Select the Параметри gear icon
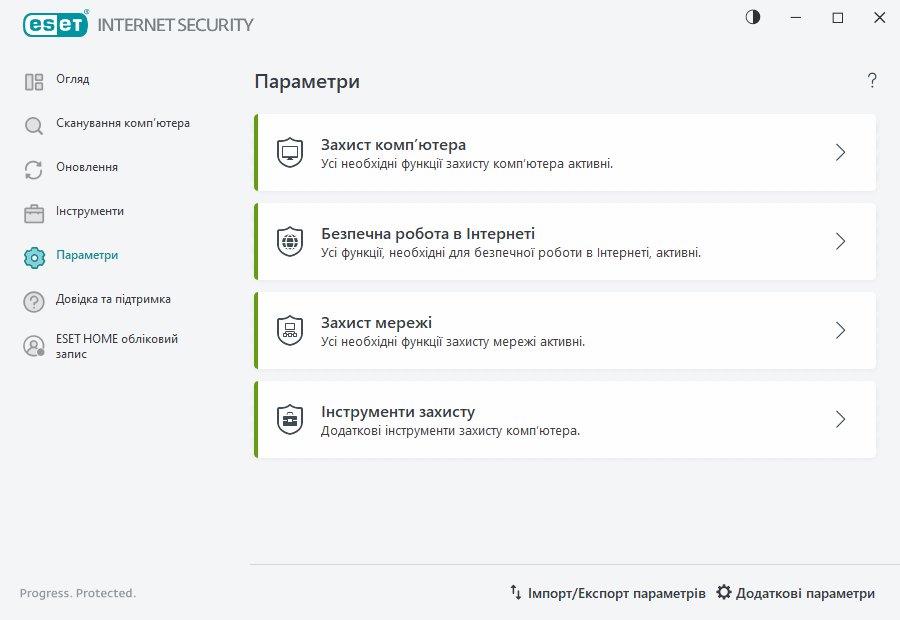Screen dimensions: 900x620 [x=33, y=255]
